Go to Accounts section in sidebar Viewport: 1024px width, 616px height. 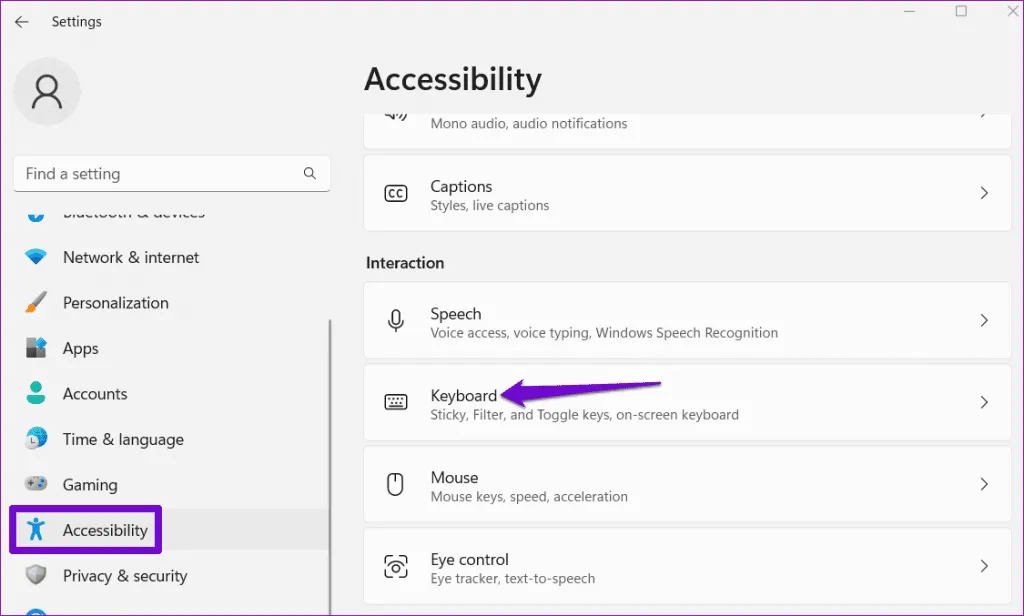coord(95,394)
